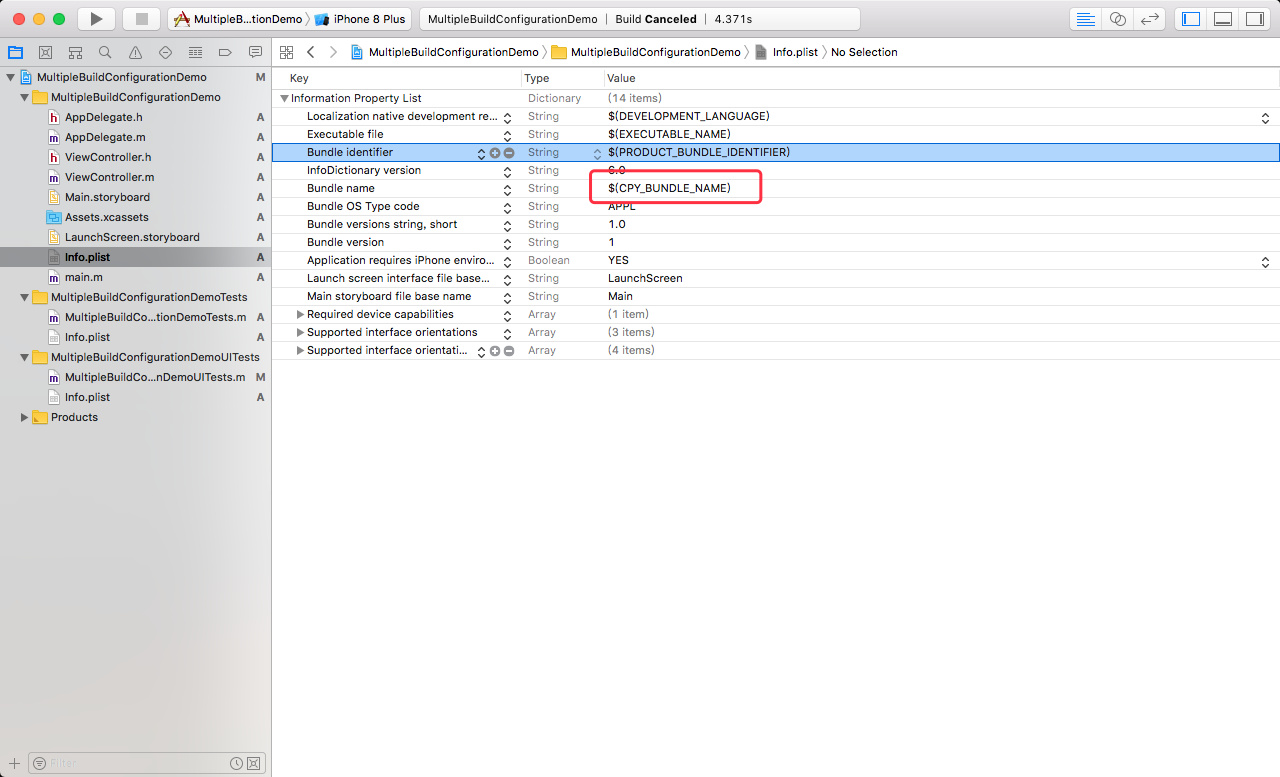Expand Supported interface orientations (4 items)
Screen dimensions: 1280x777
point(300,350)
